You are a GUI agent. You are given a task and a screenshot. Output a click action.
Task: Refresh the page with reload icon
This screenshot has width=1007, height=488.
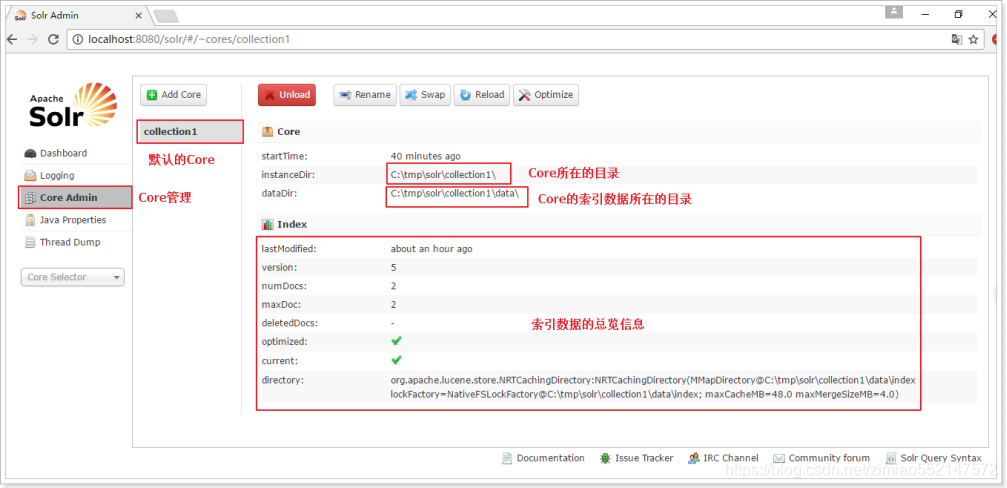pos(54,39)
